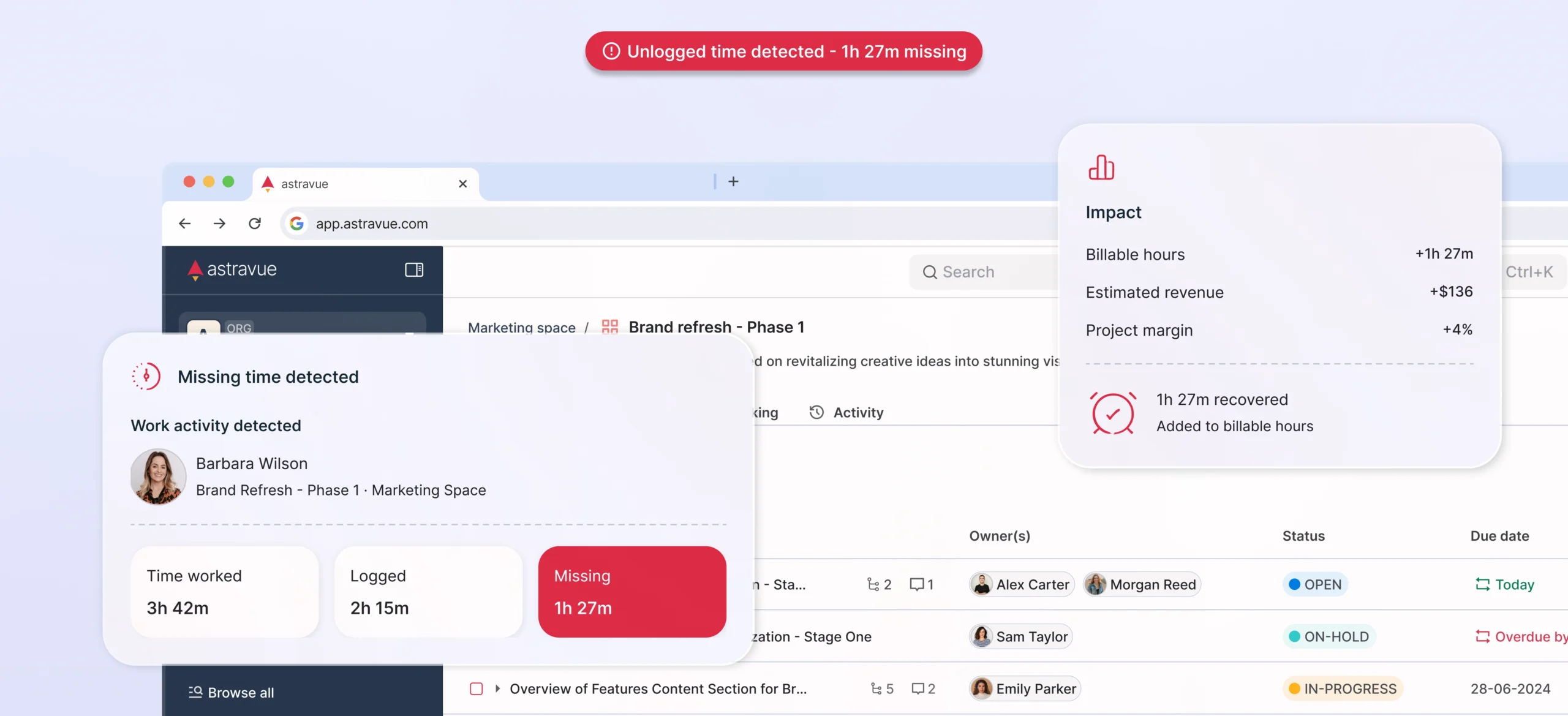Click the Sam Taylor owner chip
Viewport: 1568px width, 716px height.
[x=1021, y=636]
